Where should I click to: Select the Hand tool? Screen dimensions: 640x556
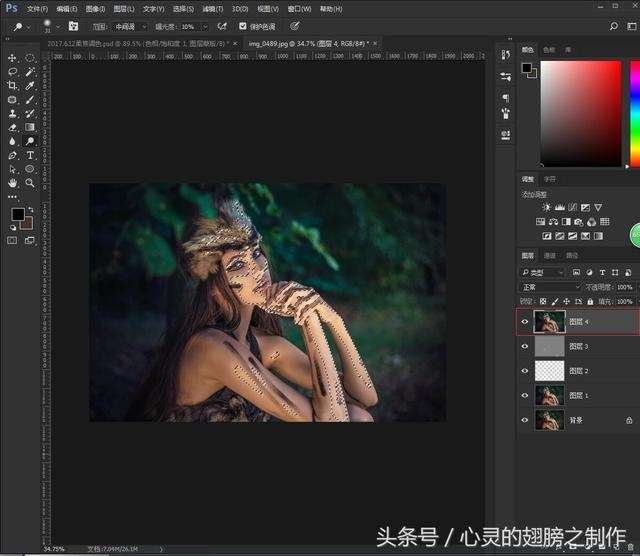click(x=13, y=183)
